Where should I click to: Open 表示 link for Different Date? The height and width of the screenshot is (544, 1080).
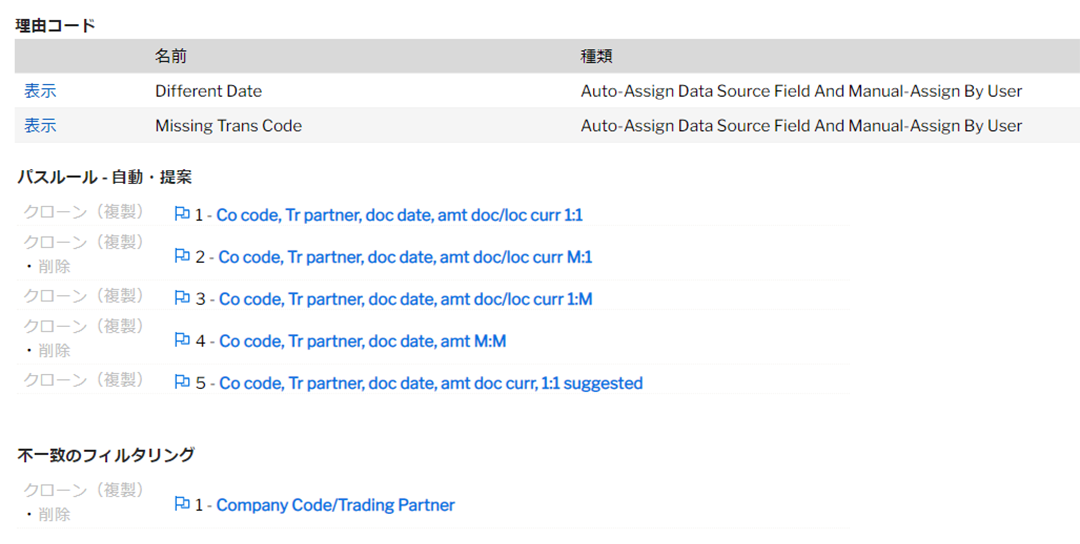40,91
